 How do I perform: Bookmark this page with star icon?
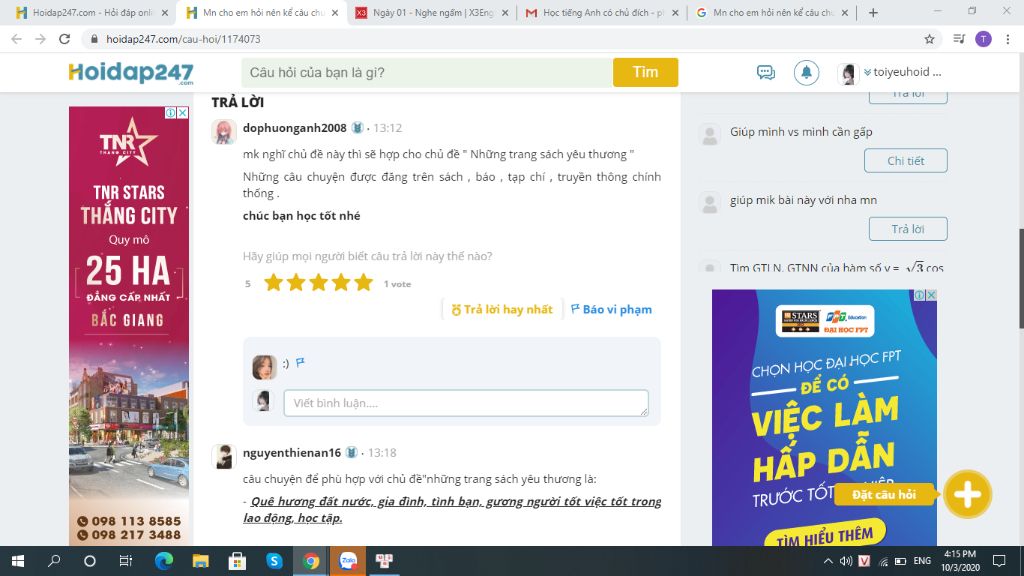[929, 39]
